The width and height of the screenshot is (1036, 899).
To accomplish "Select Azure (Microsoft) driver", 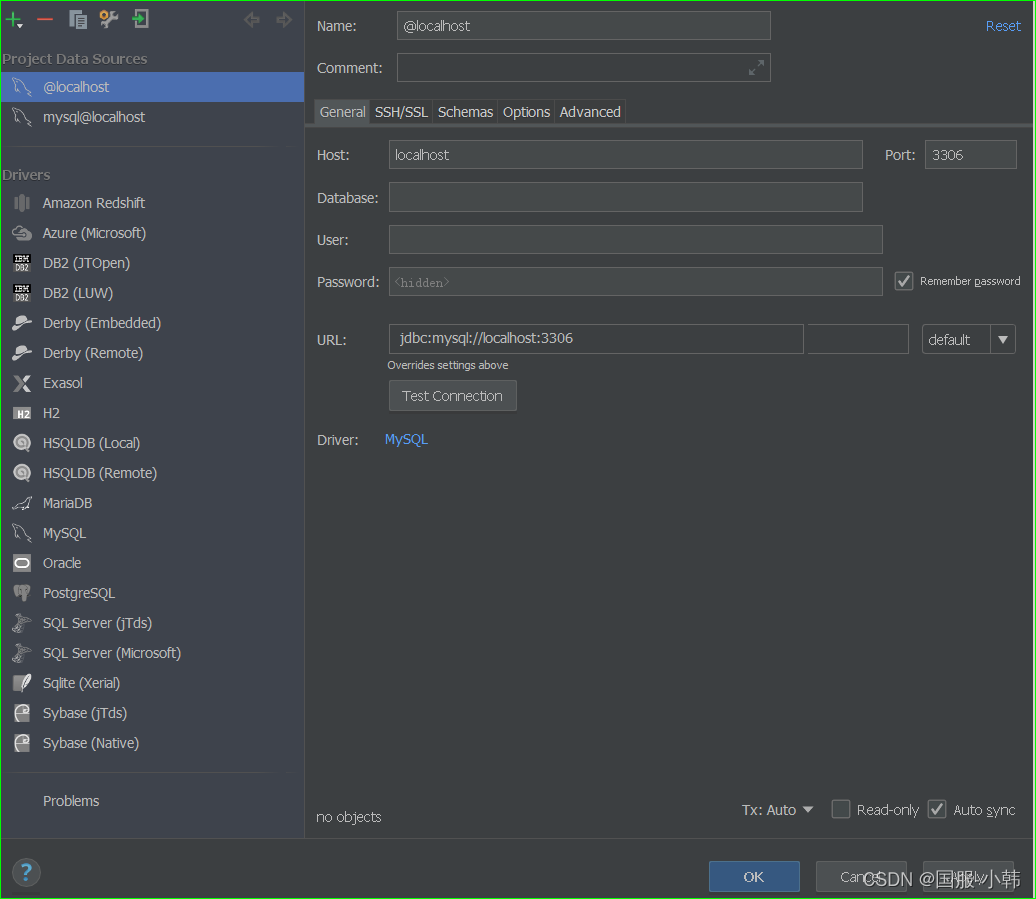I will (x=153, y=233).
